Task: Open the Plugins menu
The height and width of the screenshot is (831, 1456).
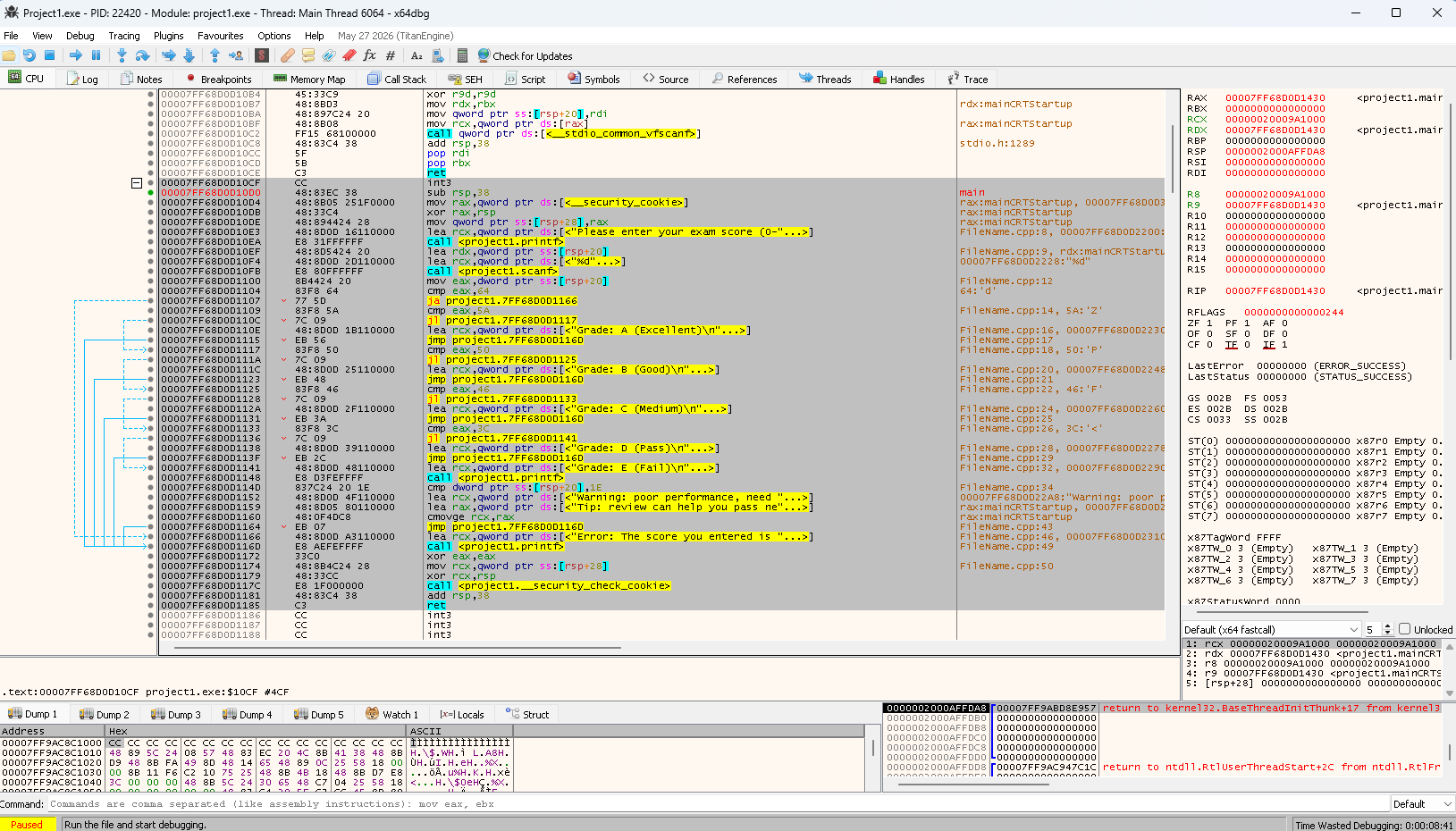Action: [x=168, y=36]
